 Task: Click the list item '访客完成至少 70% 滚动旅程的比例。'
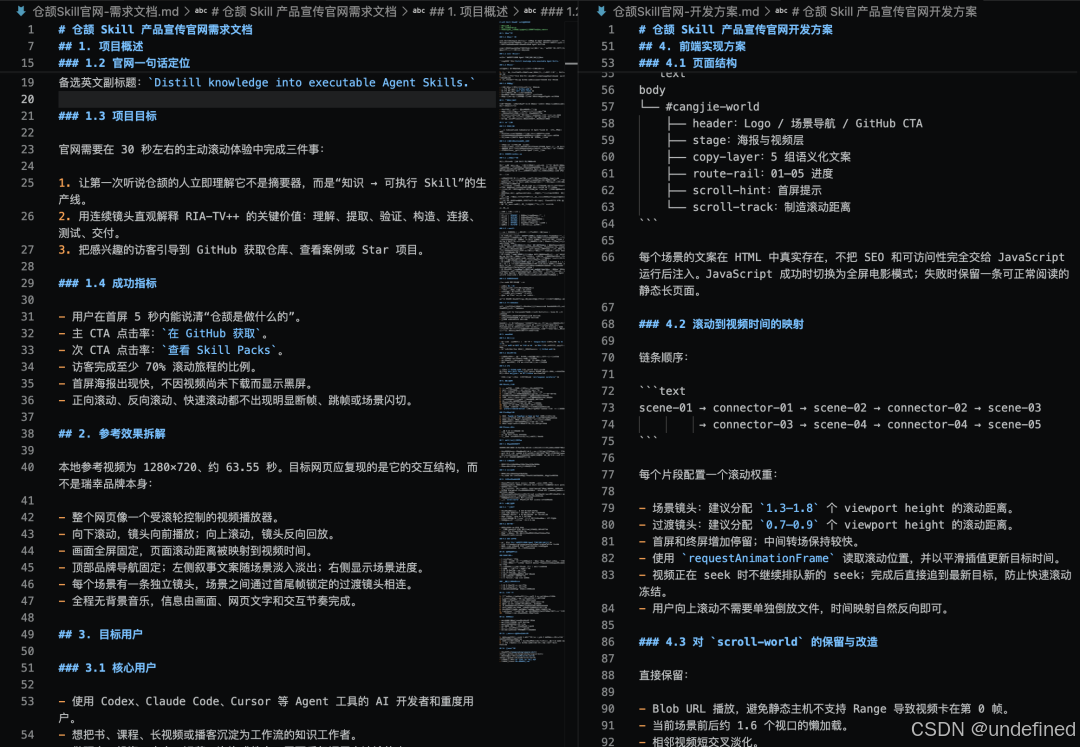158,367
